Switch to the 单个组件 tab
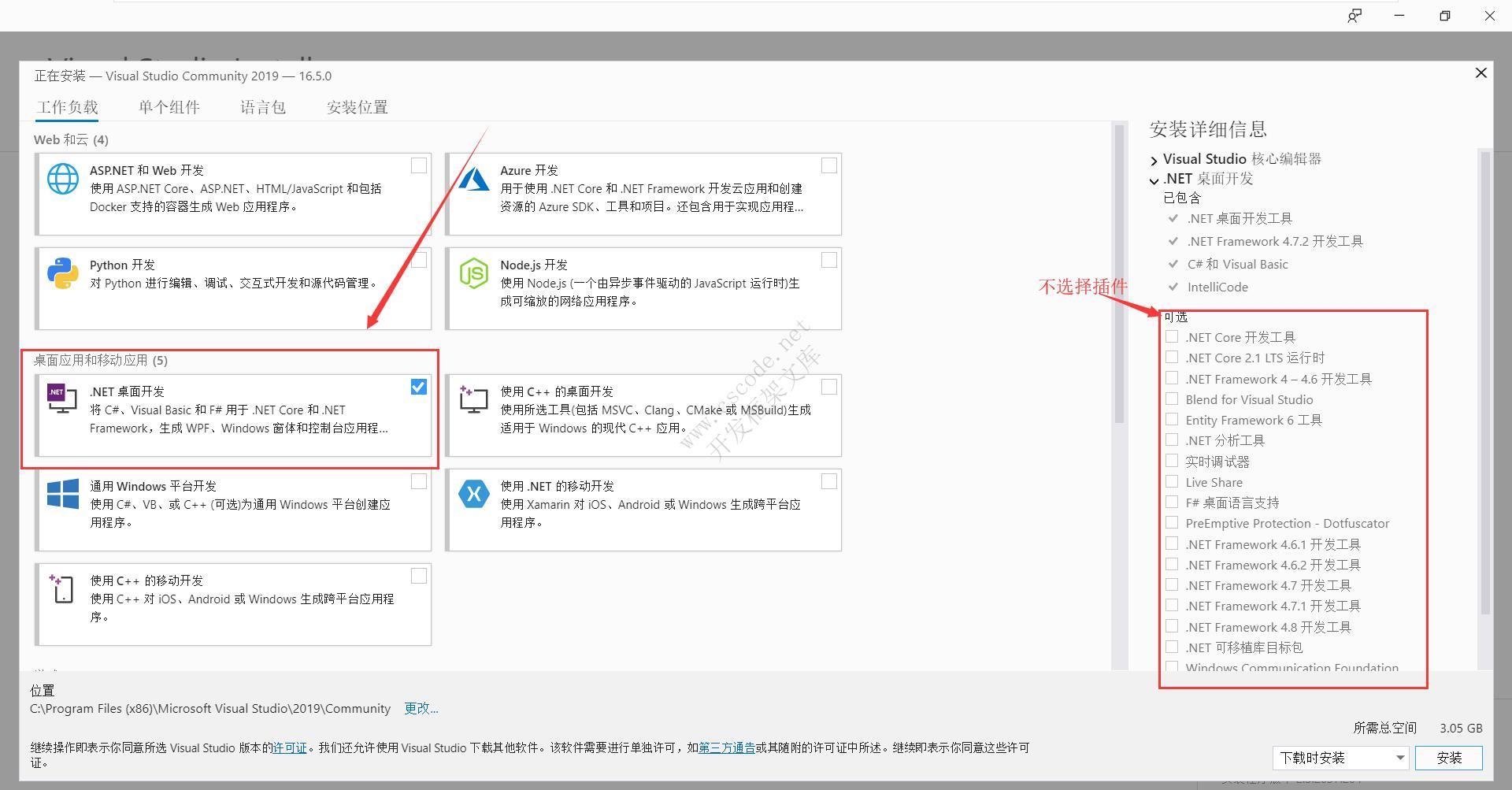 click(169, 107)
